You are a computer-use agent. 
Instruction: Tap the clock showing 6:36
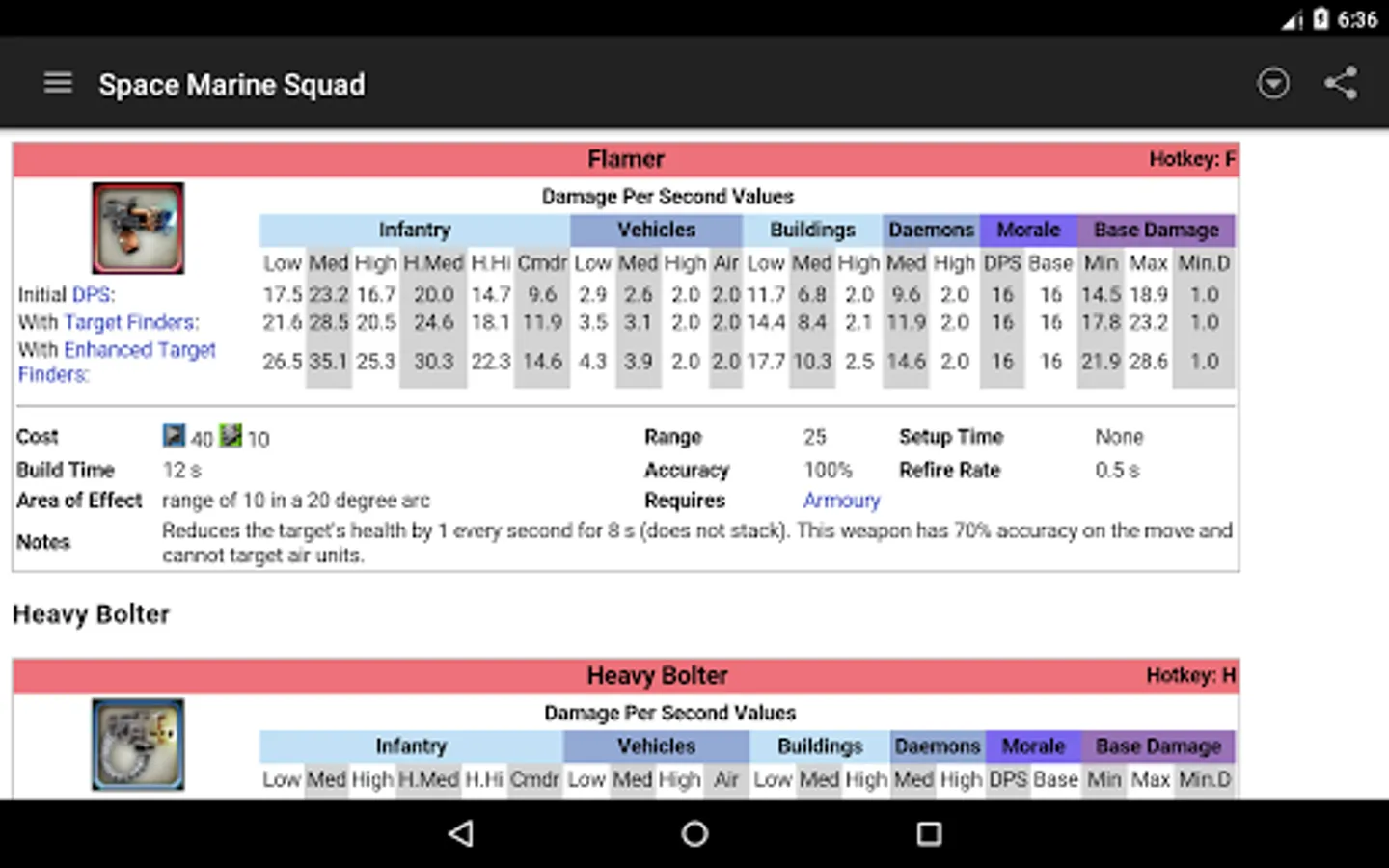tap(1357, 19)
